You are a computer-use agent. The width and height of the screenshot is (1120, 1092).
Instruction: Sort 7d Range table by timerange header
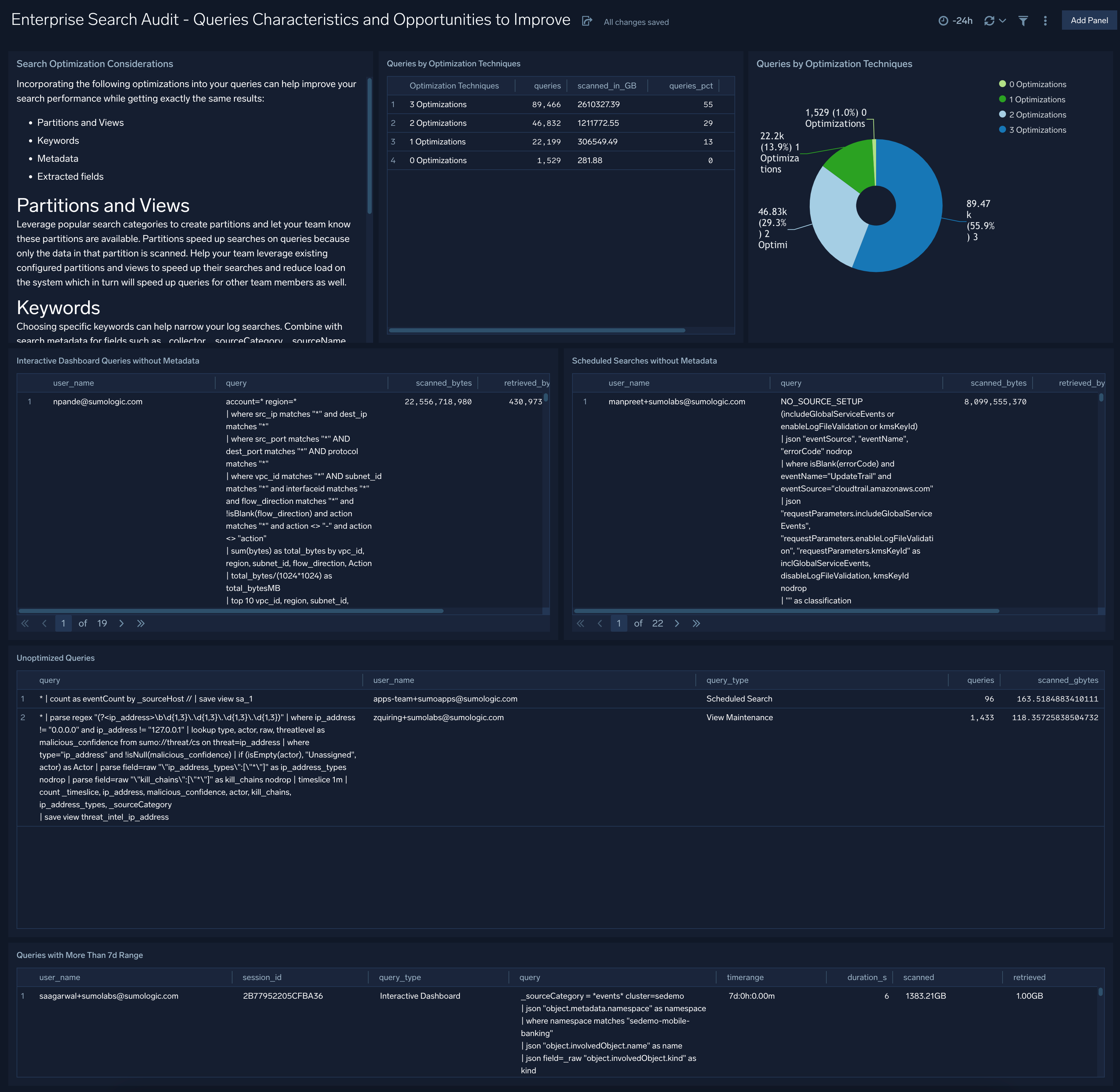pyautogui.click(x=745, y=977)
